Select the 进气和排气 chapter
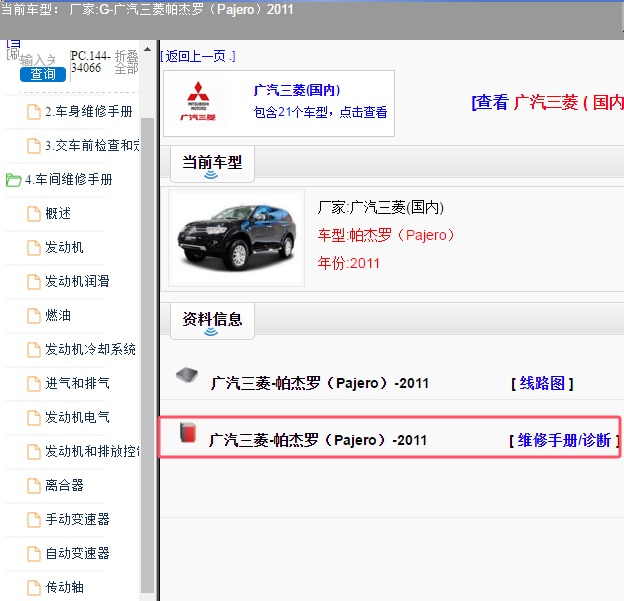 (x=77, y=383)
